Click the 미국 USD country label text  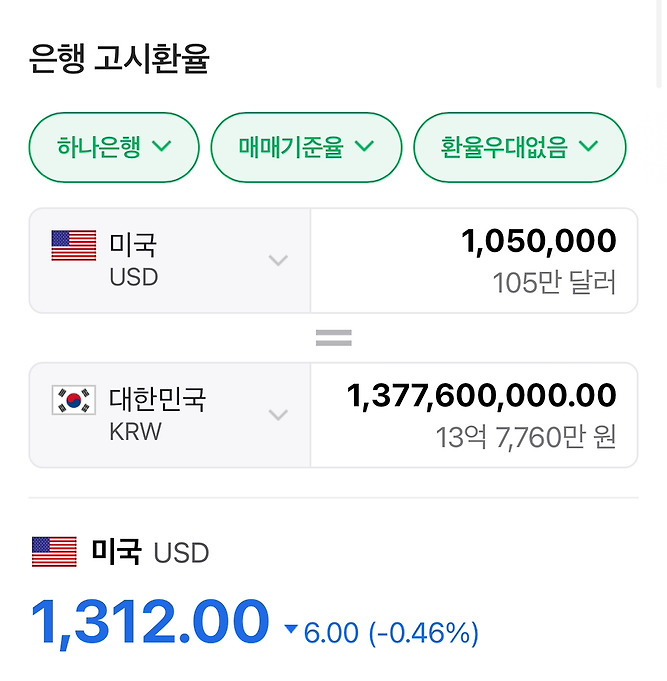pos(133,260)
